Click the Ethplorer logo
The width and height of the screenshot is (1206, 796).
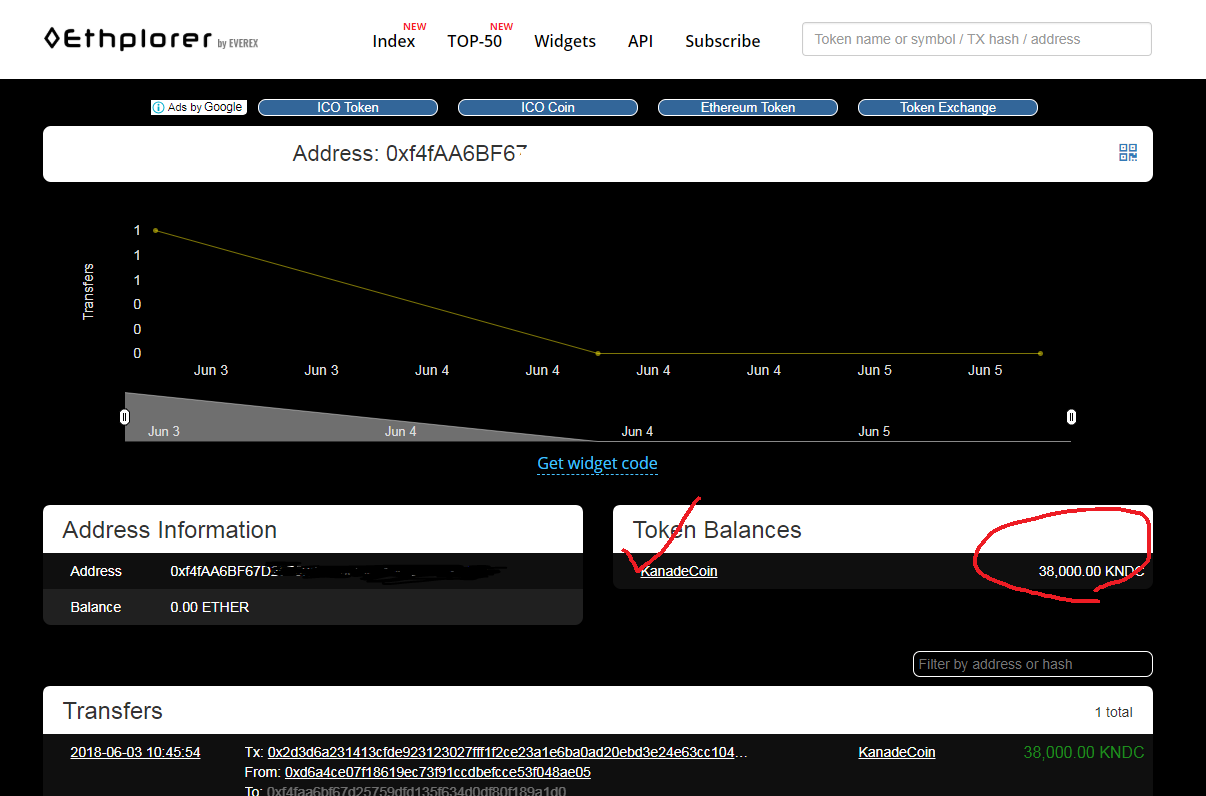(151, 39)
